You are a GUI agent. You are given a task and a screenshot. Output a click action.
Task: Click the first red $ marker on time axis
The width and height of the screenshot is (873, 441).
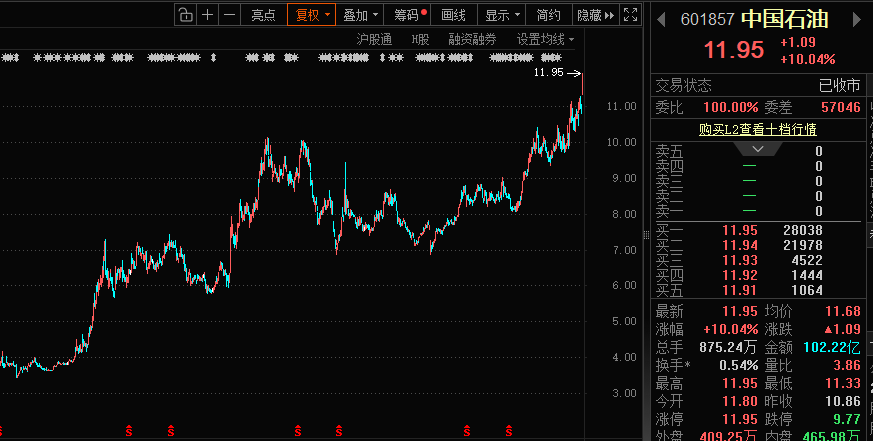click(x=127, y=431)
